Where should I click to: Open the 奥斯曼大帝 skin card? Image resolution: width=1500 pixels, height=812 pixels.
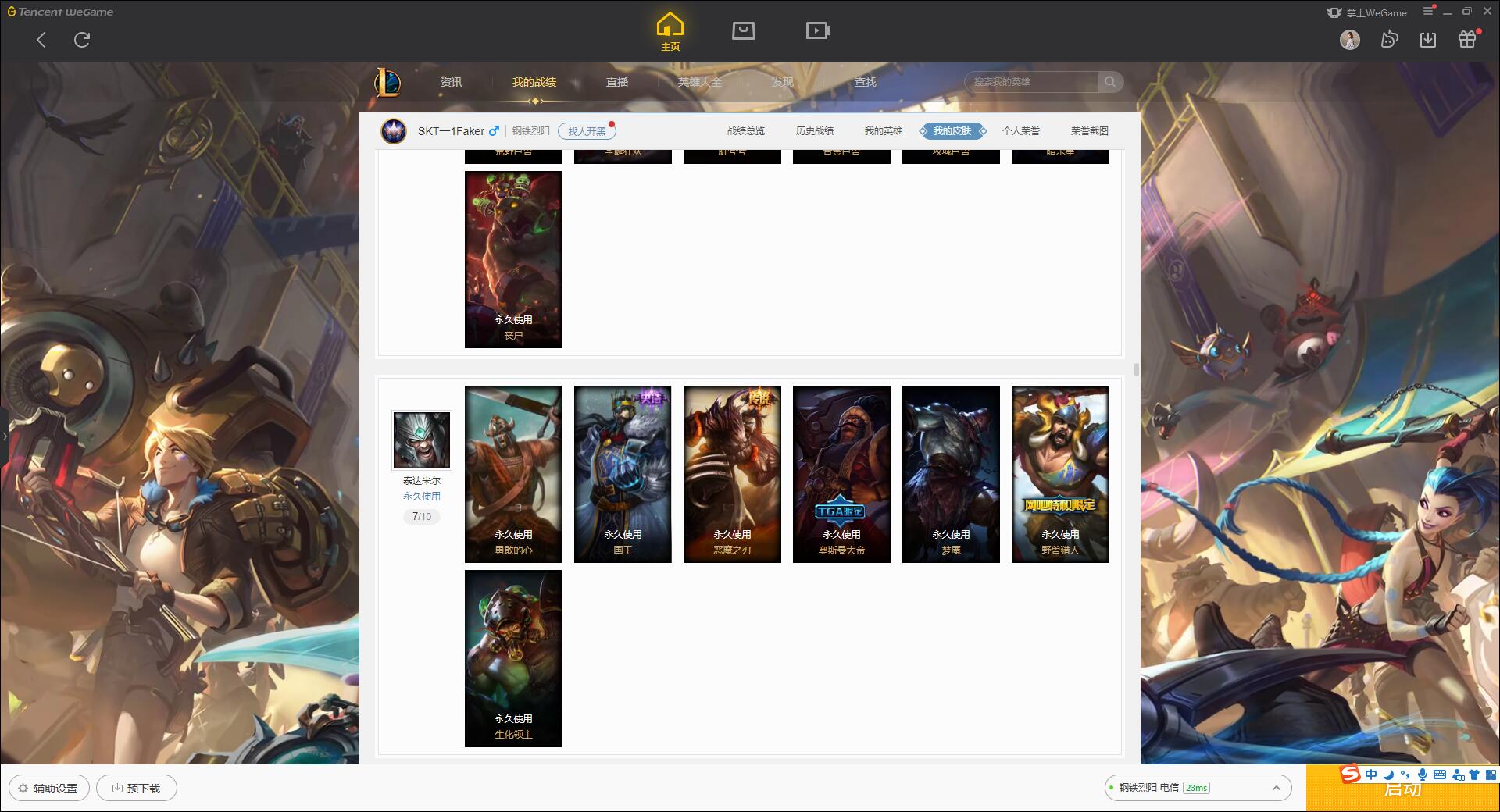tap(841, 474)
